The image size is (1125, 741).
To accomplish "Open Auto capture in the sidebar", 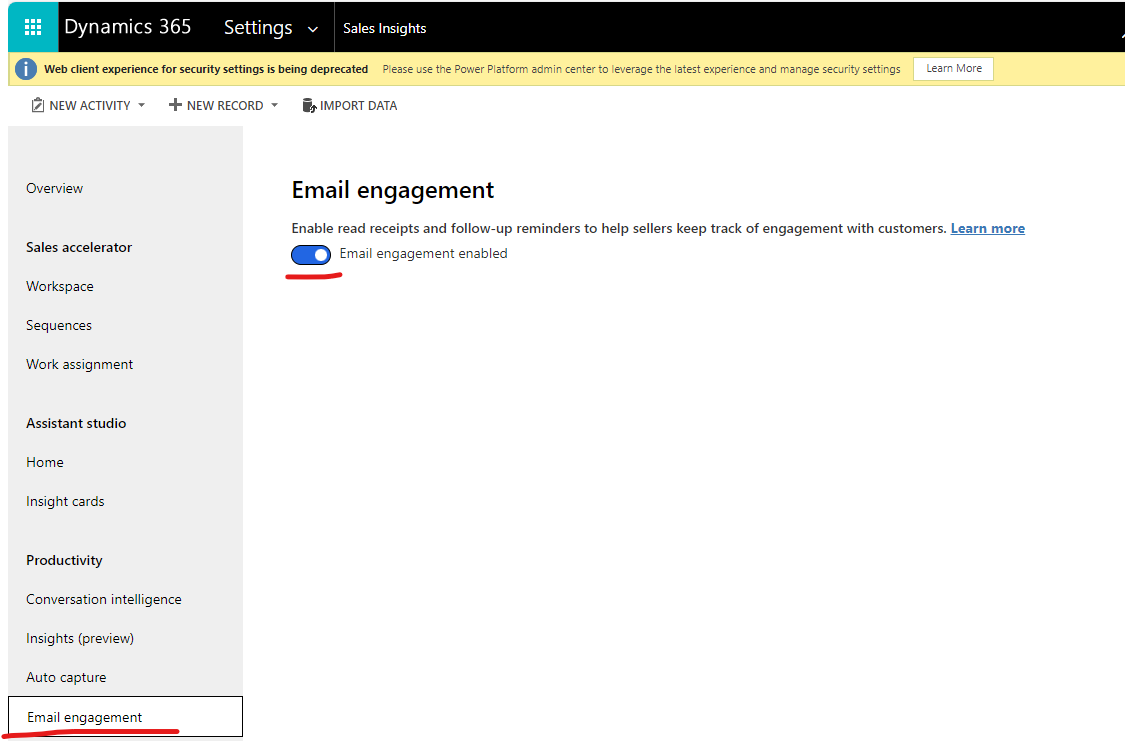I will 66,677.
